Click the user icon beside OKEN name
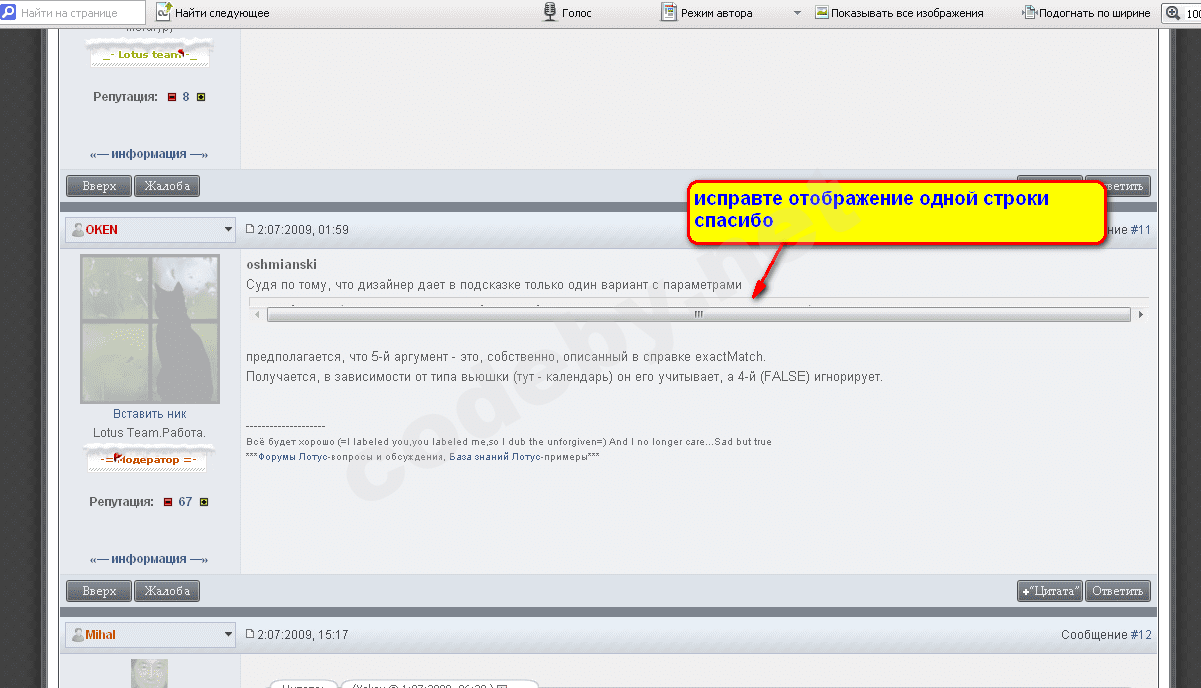1201x688 pixels. tap(78, 230)
